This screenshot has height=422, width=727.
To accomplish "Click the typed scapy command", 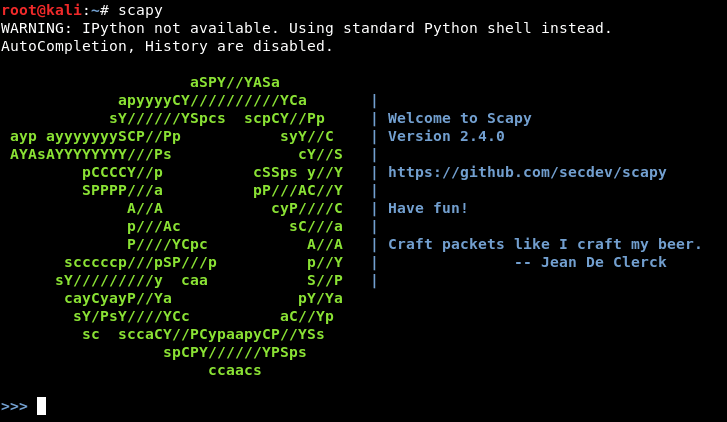I will pos(140,10).
